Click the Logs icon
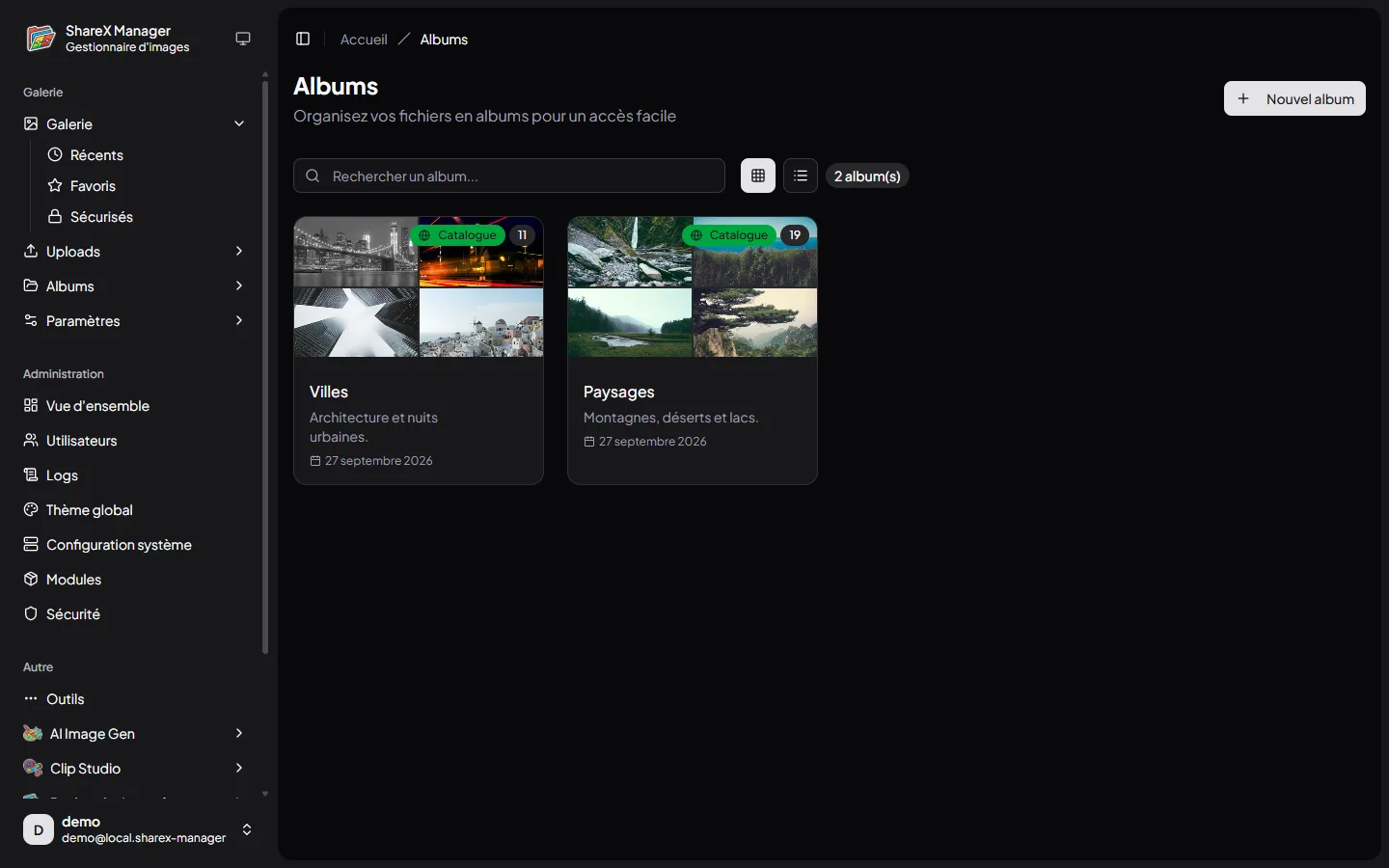This screenshot has width=1389, height=868. pos(31,475)
